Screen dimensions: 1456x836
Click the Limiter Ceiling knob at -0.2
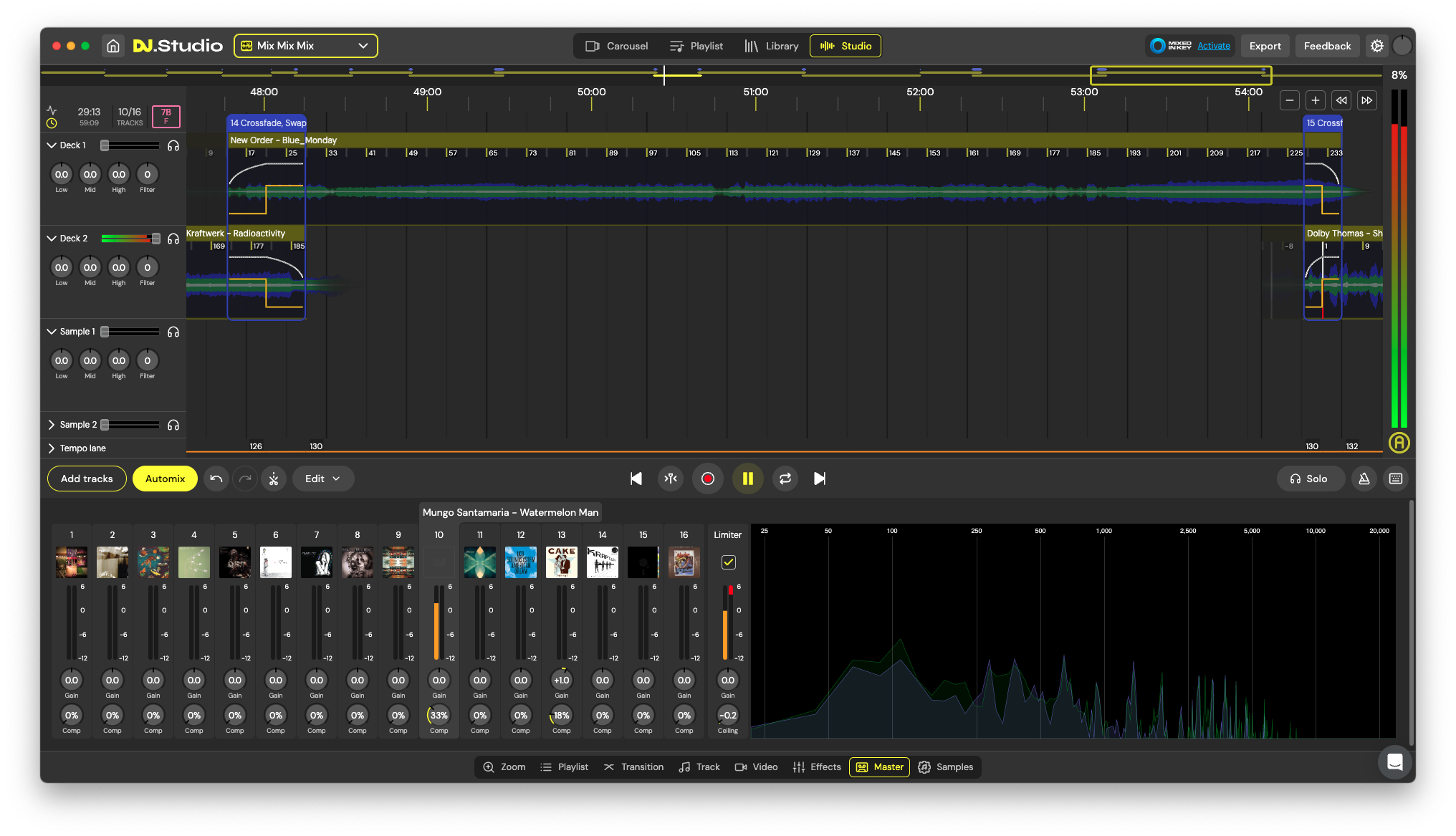[x=727, y=715]
